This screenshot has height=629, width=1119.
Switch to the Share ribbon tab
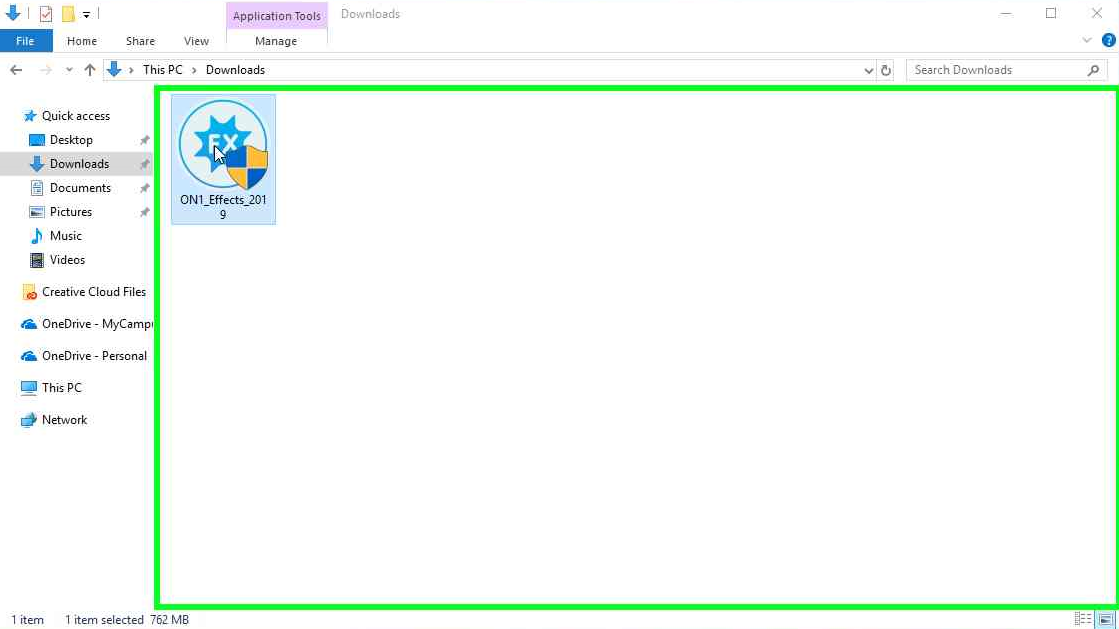[140, 41]
